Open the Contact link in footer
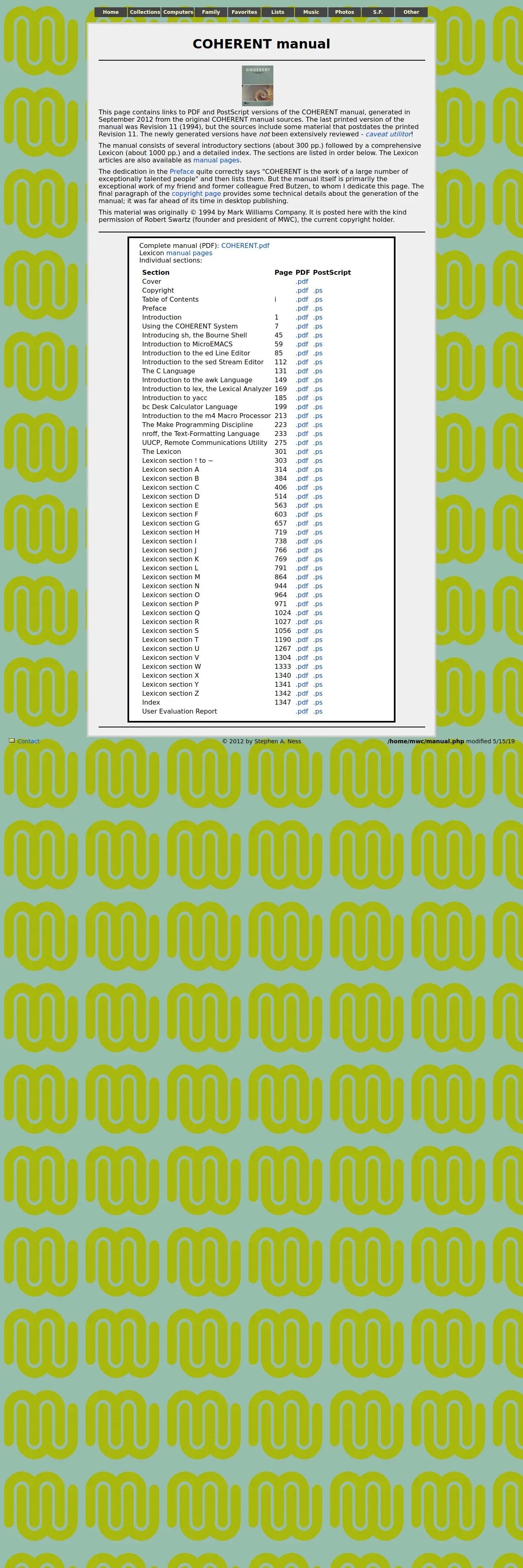The image size is (523, 1568). pos(28,741)
